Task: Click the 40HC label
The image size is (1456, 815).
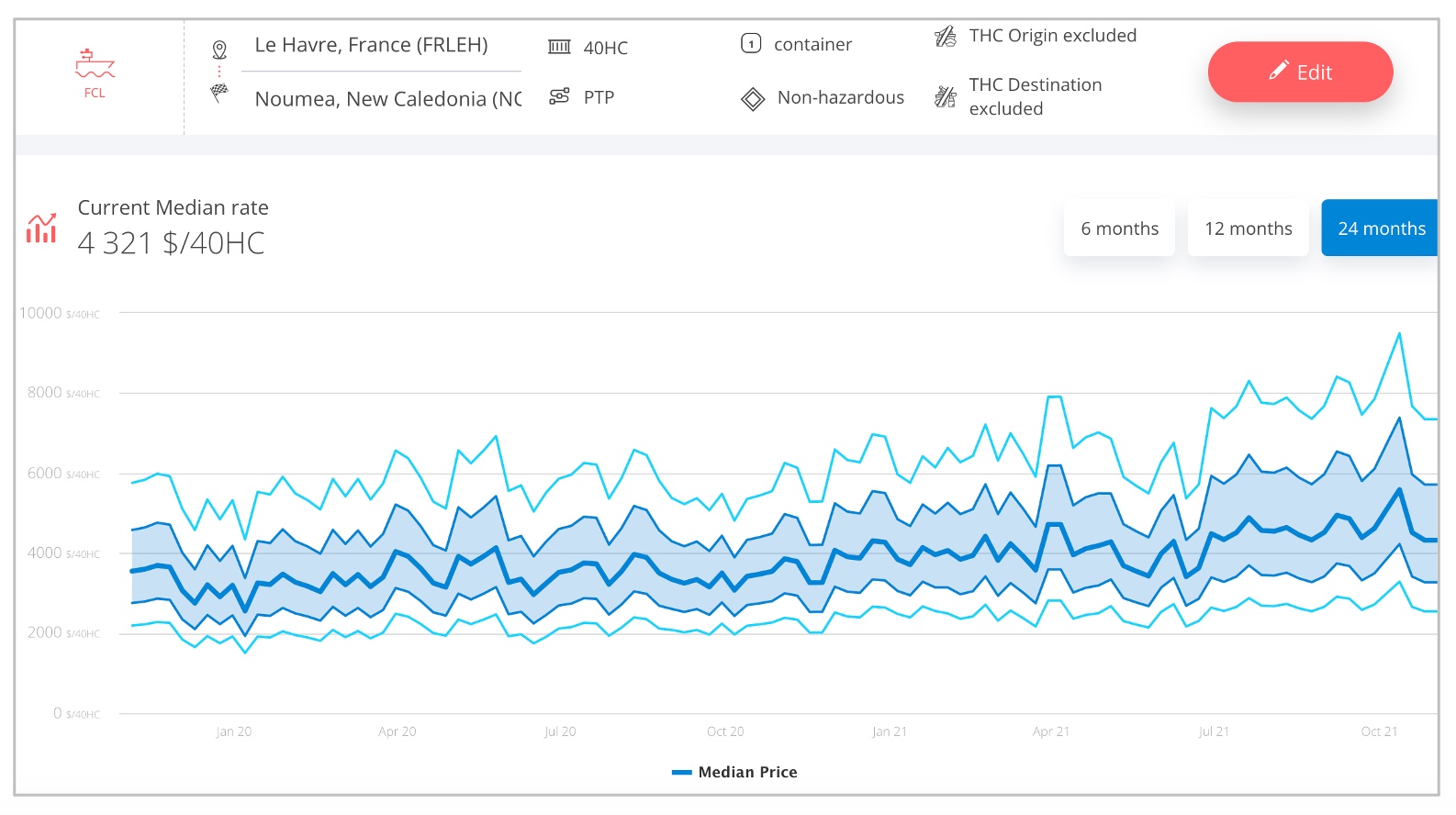Action: [x=606, y=48]
